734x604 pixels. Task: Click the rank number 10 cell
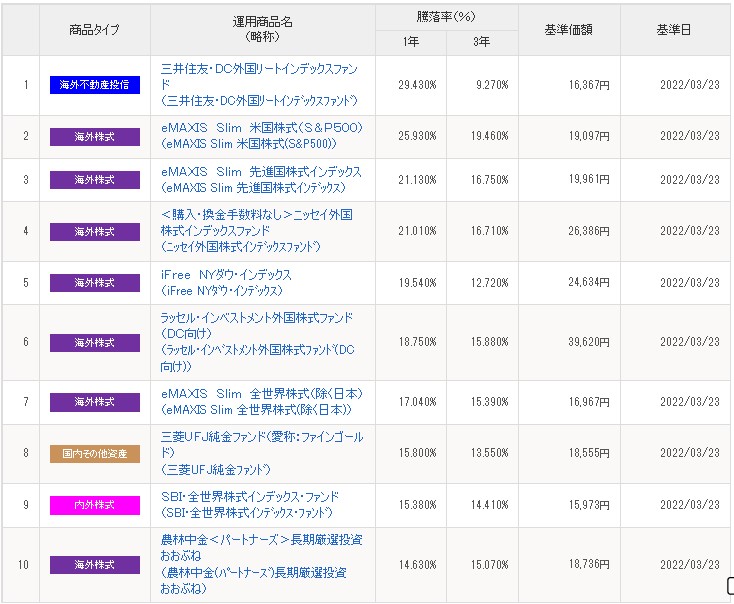pyautogui.click(x=23, y=565)
